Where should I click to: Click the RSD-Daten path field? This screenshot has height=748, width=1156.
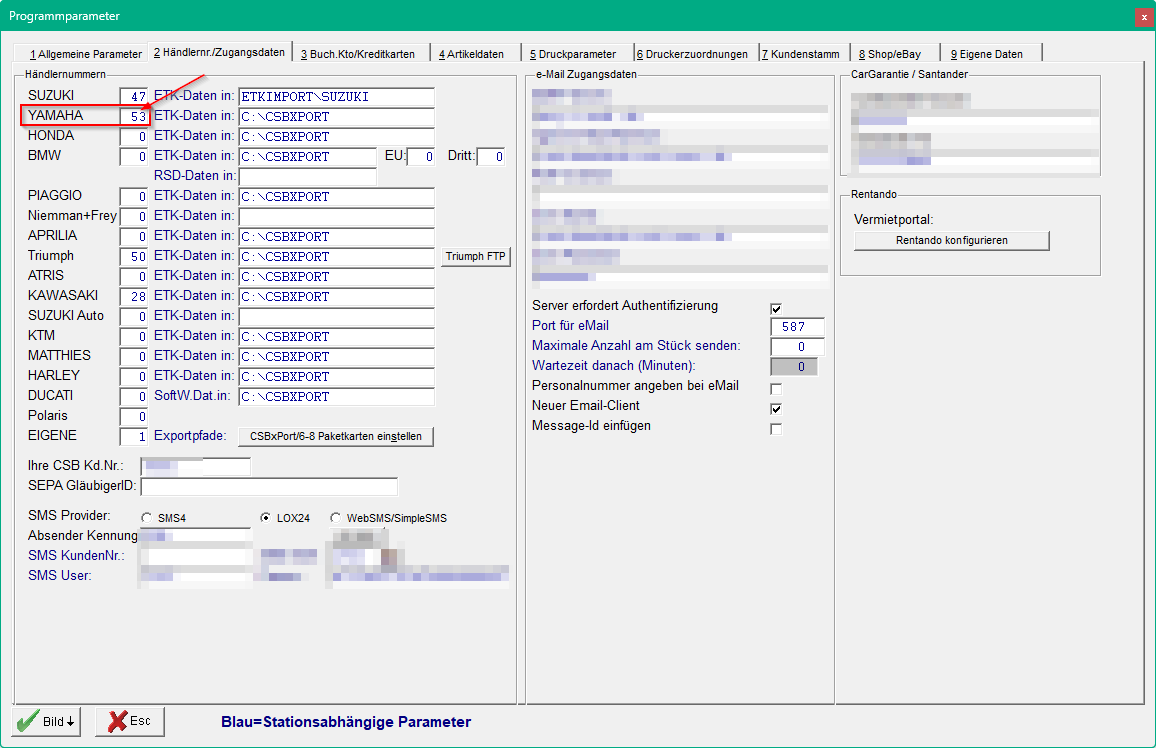pyautogui.click(x=307, y=176)
